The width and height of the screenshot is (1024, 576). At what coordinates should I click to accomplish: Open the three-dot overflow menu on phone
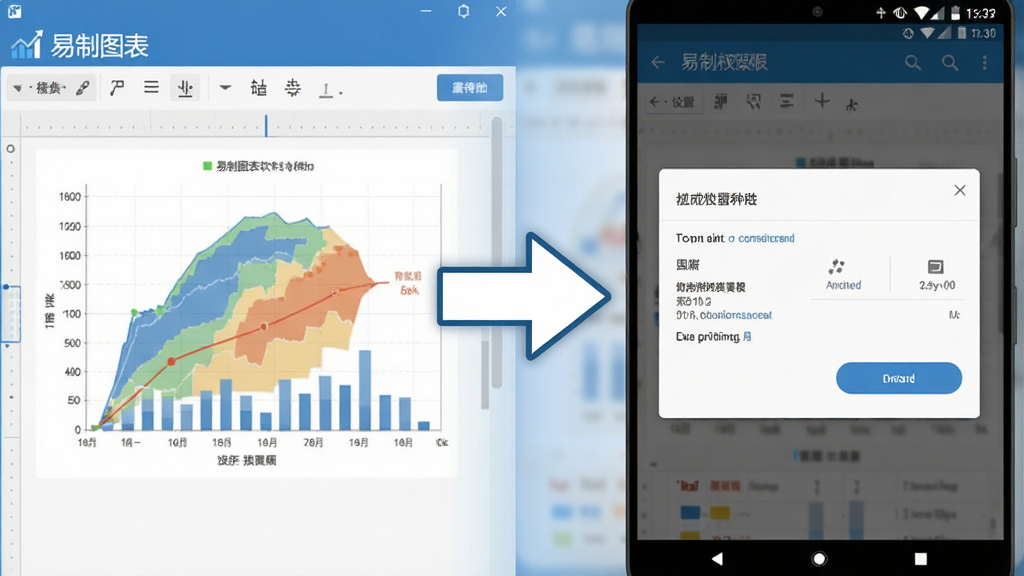[985, 63]
